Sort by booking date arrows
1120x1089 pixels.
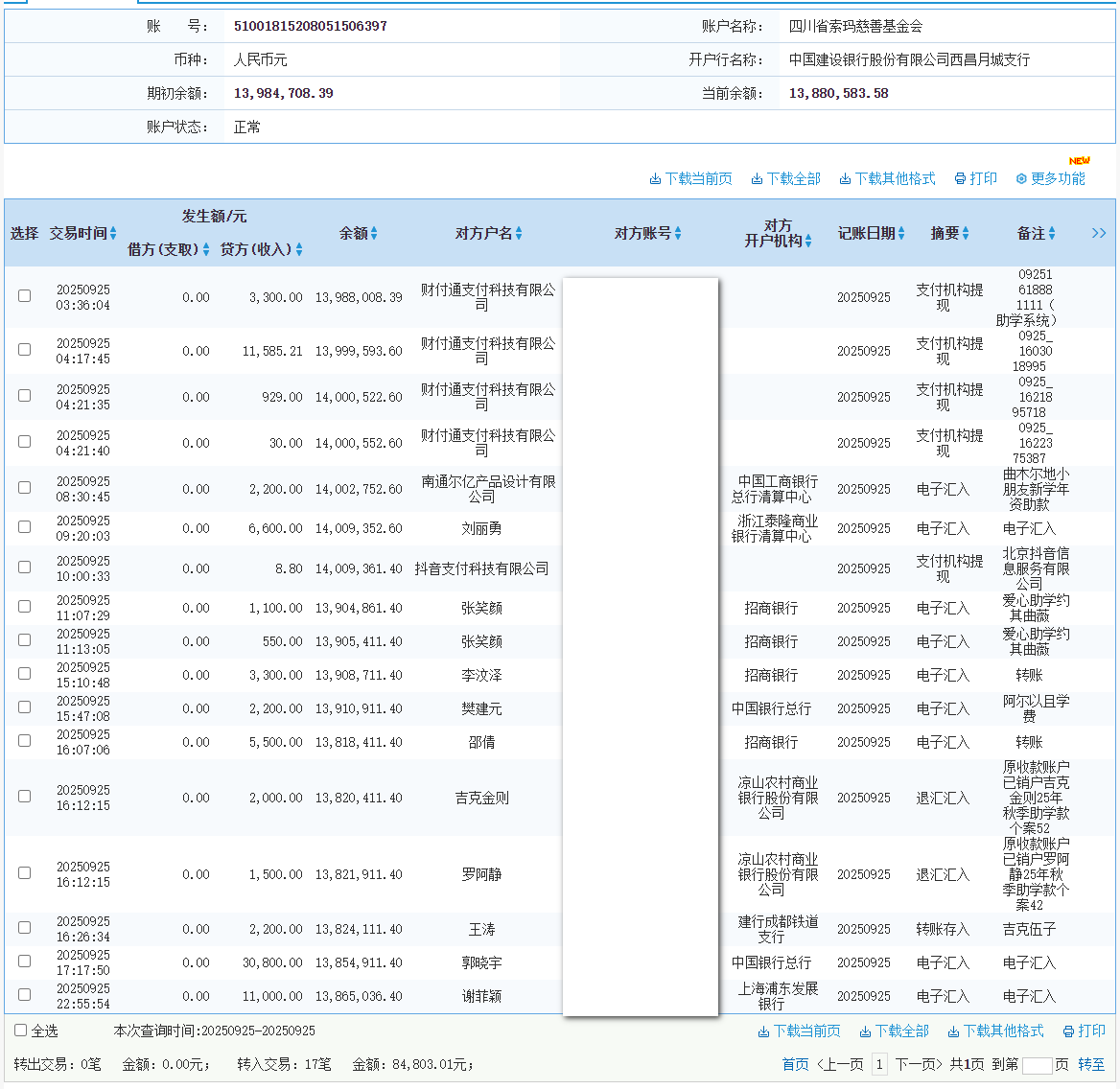(901, 234)
